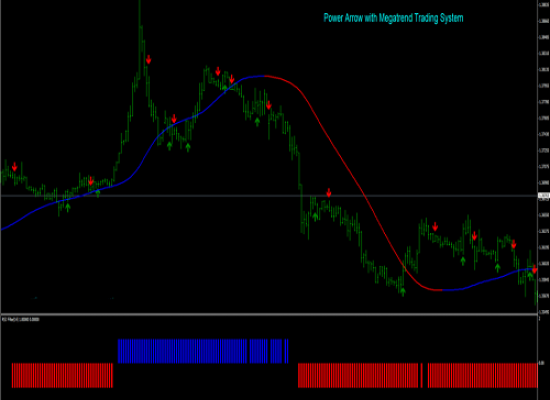Click the red sell arrow beside the tallest price spike
Image resolution: width=550 pixels, height=400 pixels.
click(x=149, y=59)
